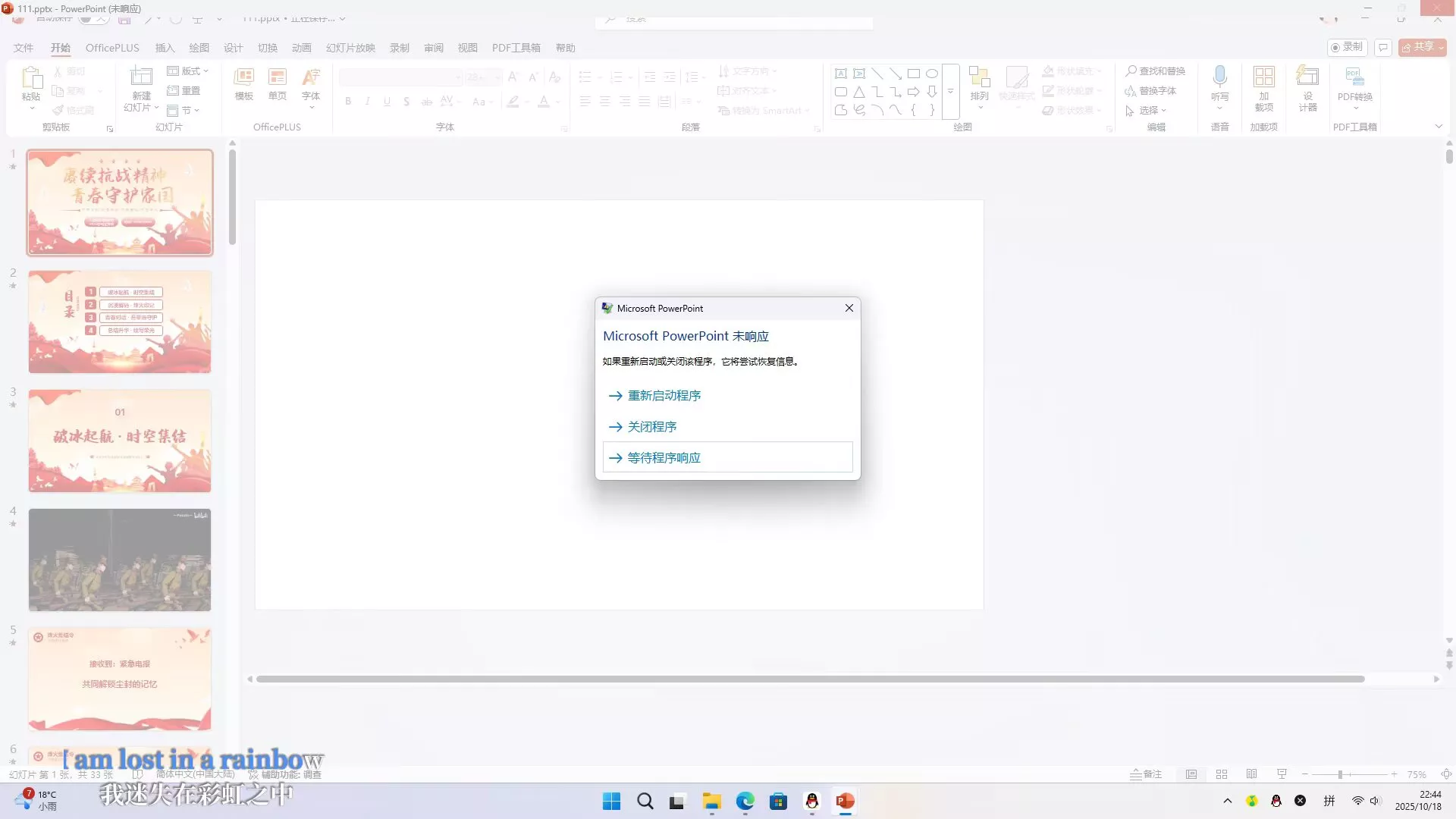Click the Paste icon in the clipboard group
This screenshot has height=819, width=1456.
pos(31,78)
